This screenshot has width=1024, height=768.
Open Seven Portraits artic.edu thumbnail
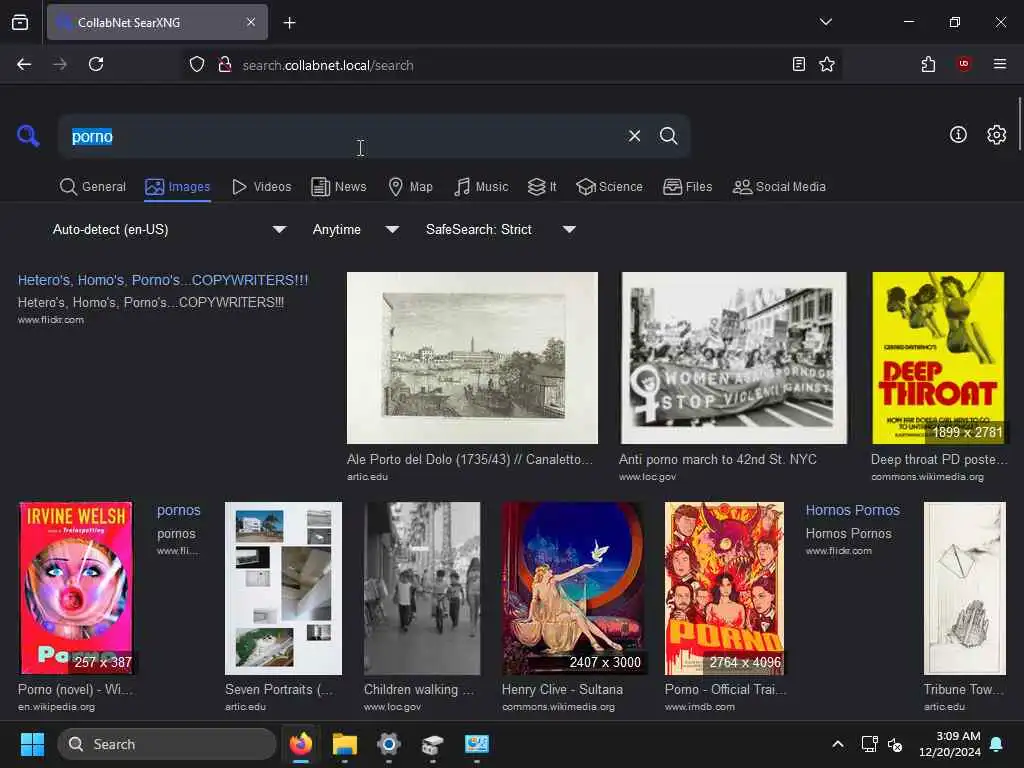[x=283, y=588]
